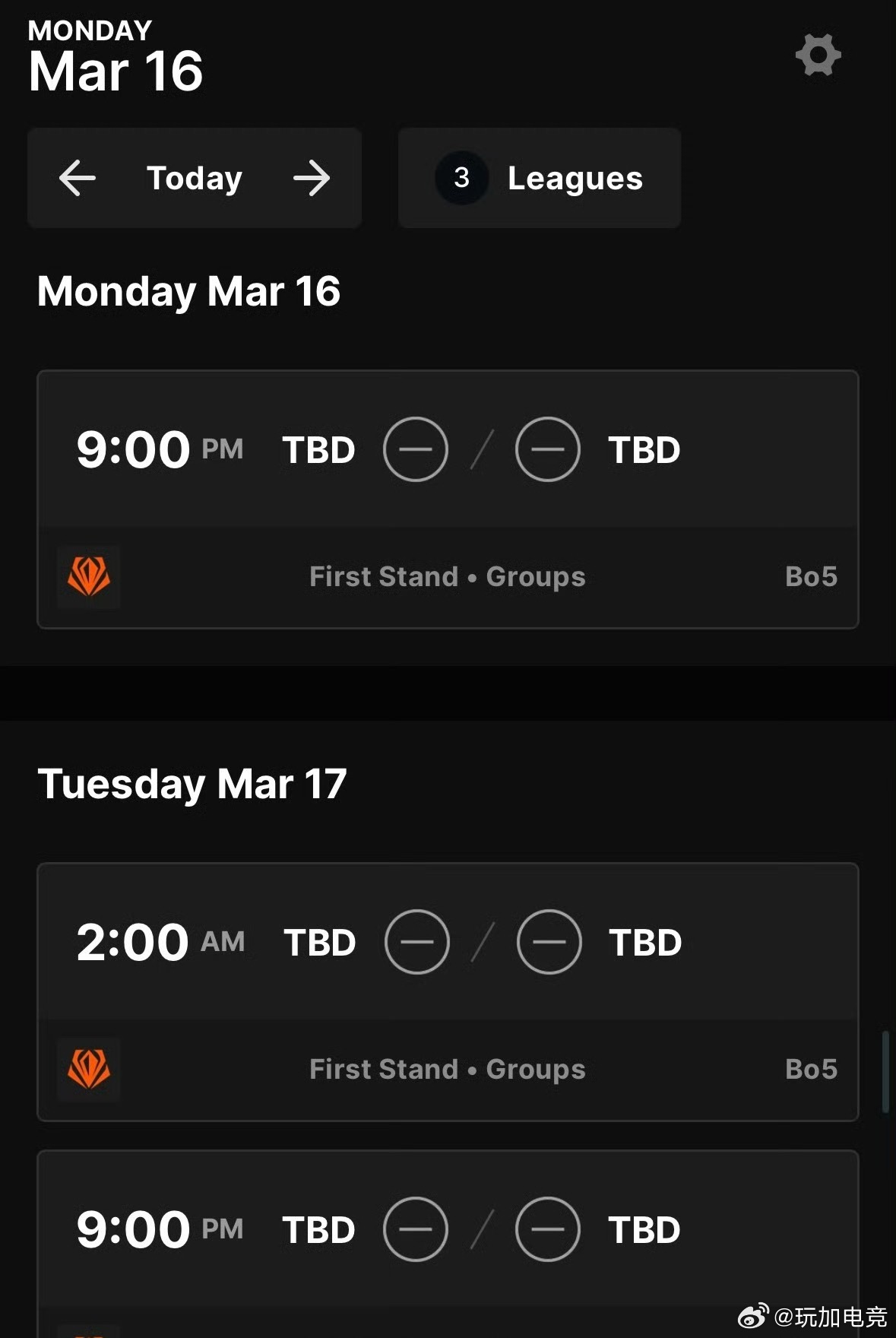
Task: Tap left team placeholder in Tuesday 9:00 PM match
Action: (416, 1229)
